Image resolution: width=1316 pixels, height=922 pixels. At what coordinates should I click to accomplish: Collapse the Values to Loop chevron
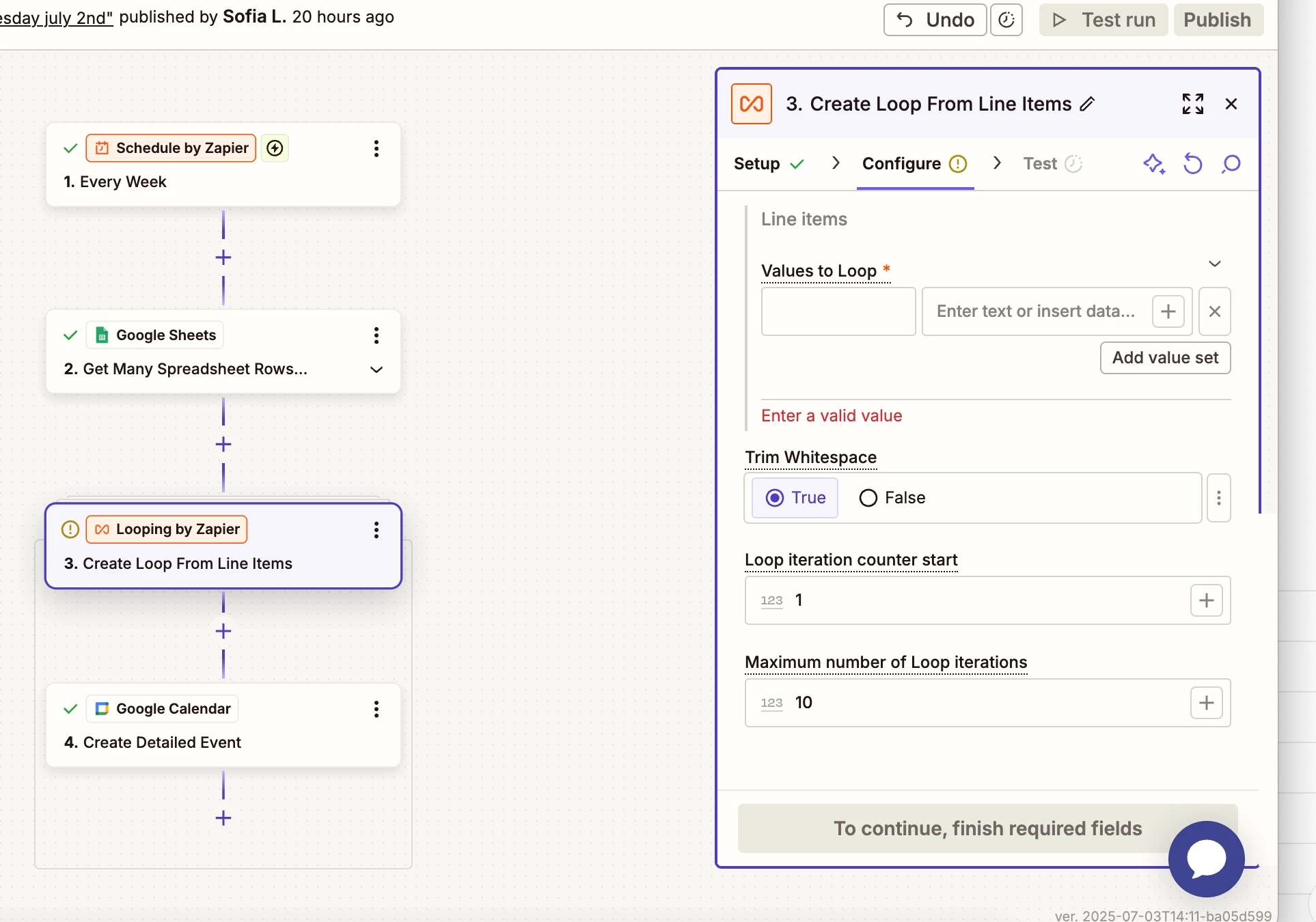click(1214, 264)
